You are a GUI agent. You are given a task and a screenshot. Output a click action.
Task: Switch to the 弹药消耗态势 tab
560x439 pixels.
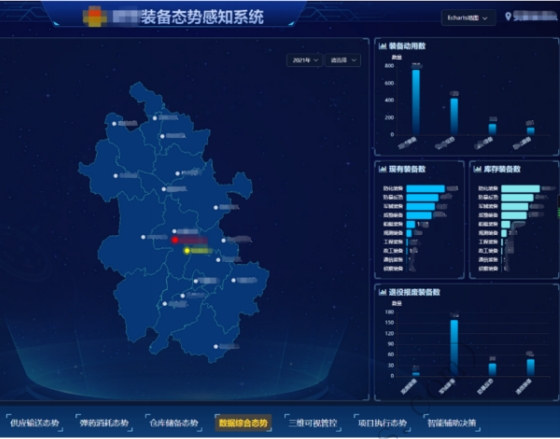[104, 423]
